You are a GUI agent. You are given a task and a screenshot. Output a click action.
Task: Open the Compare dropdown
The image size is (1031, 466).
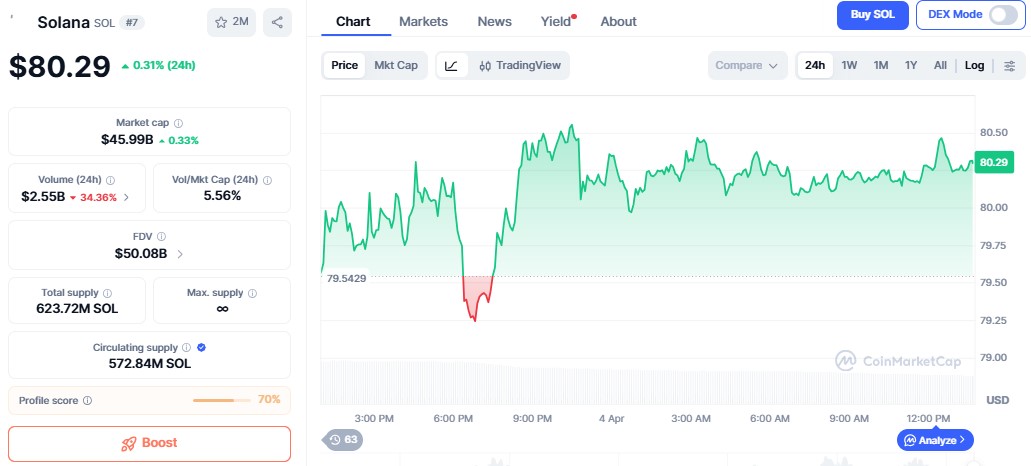[x=746, y=66]
